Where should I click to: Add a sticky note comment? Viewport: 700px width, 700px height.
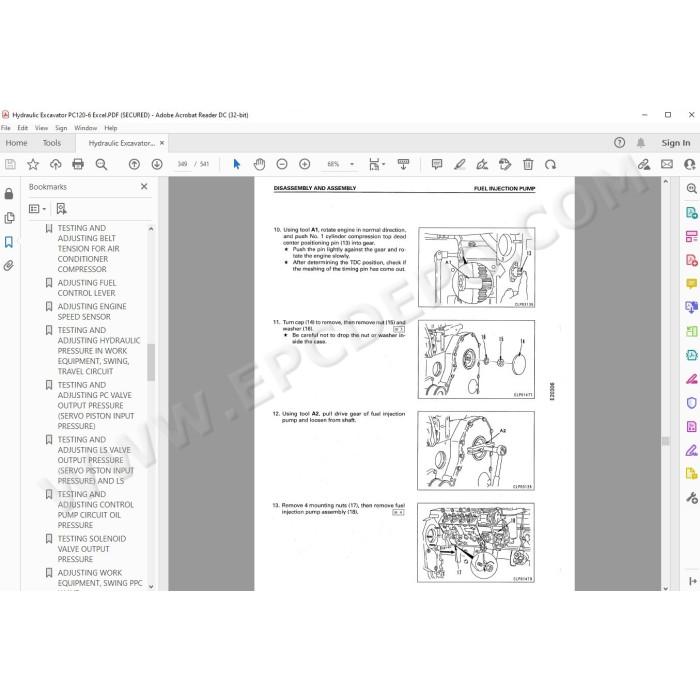click(x=437, y=164)
